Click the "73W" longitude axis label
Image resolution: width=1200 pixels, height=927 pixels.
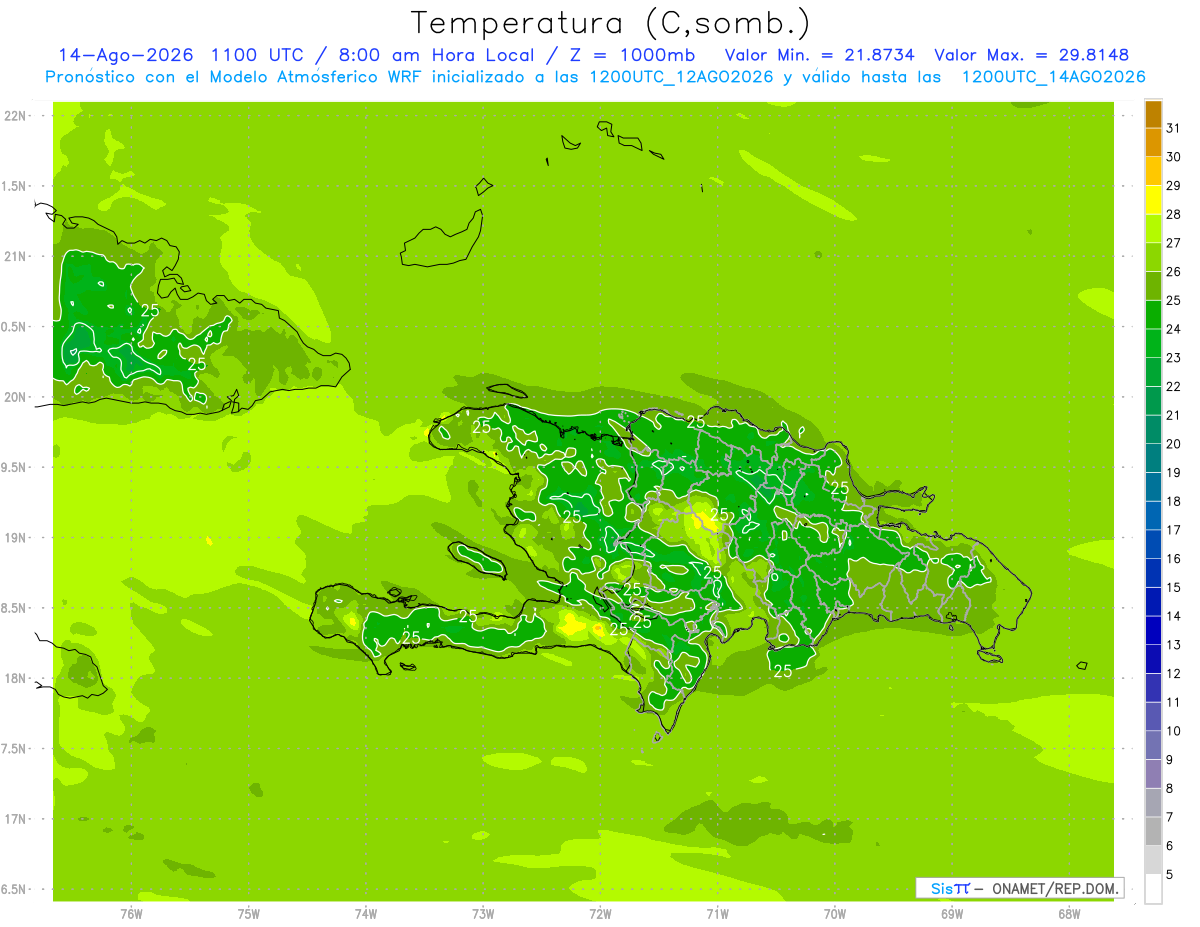(483, 913)
